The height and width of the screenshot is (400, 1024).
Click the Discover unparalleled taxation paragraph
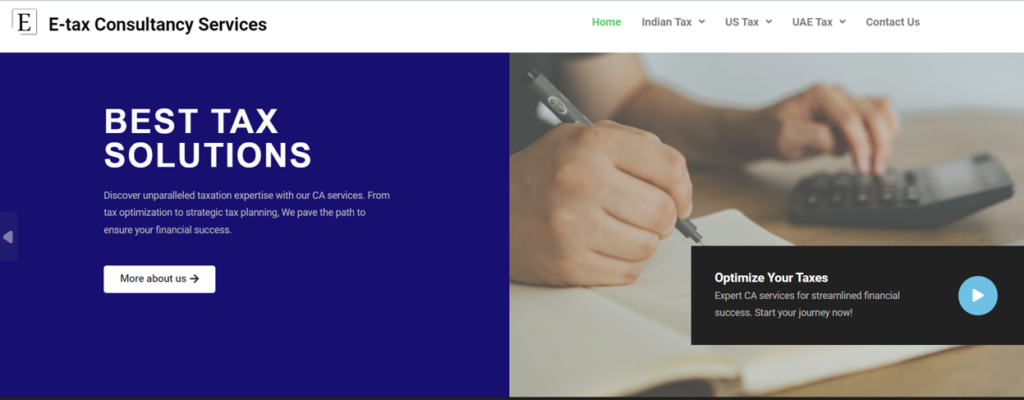[x=247, y=213]
